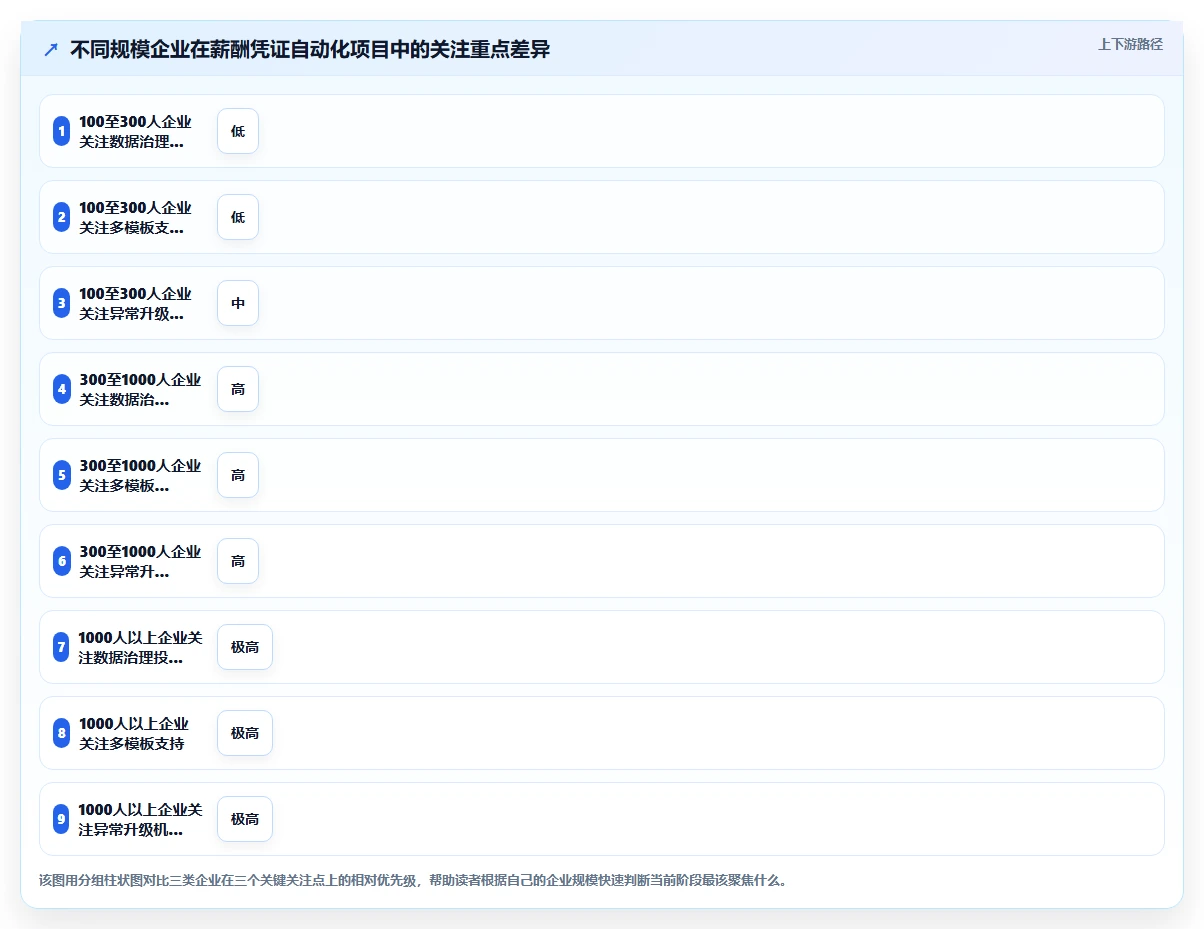1204x929 pixels.
Task: Click the 高 tag in row 5
Action: click(x=238, y=475)
